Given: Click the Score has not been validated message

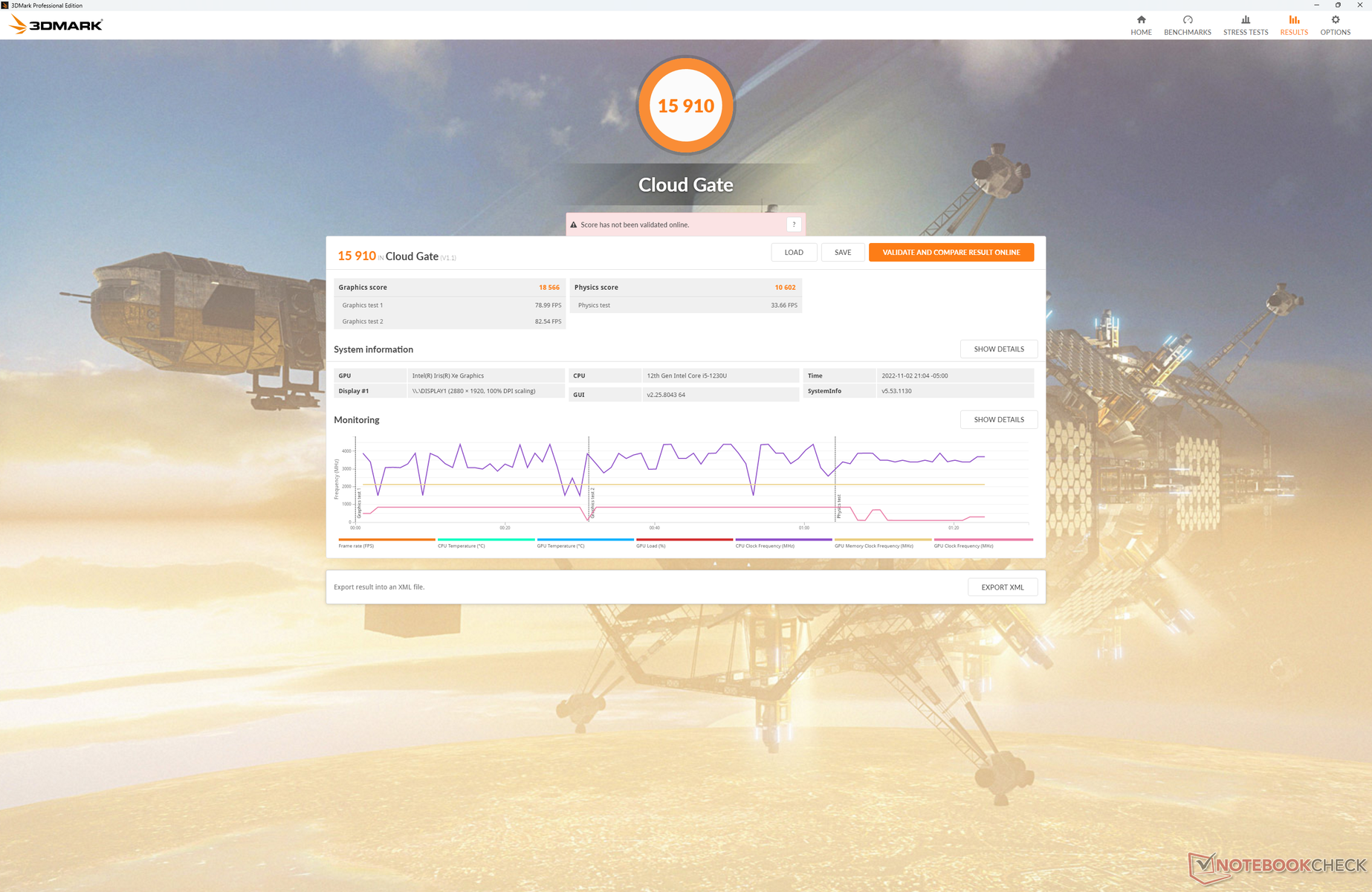Looking at the screenshot, I should (x=635, y=224).
